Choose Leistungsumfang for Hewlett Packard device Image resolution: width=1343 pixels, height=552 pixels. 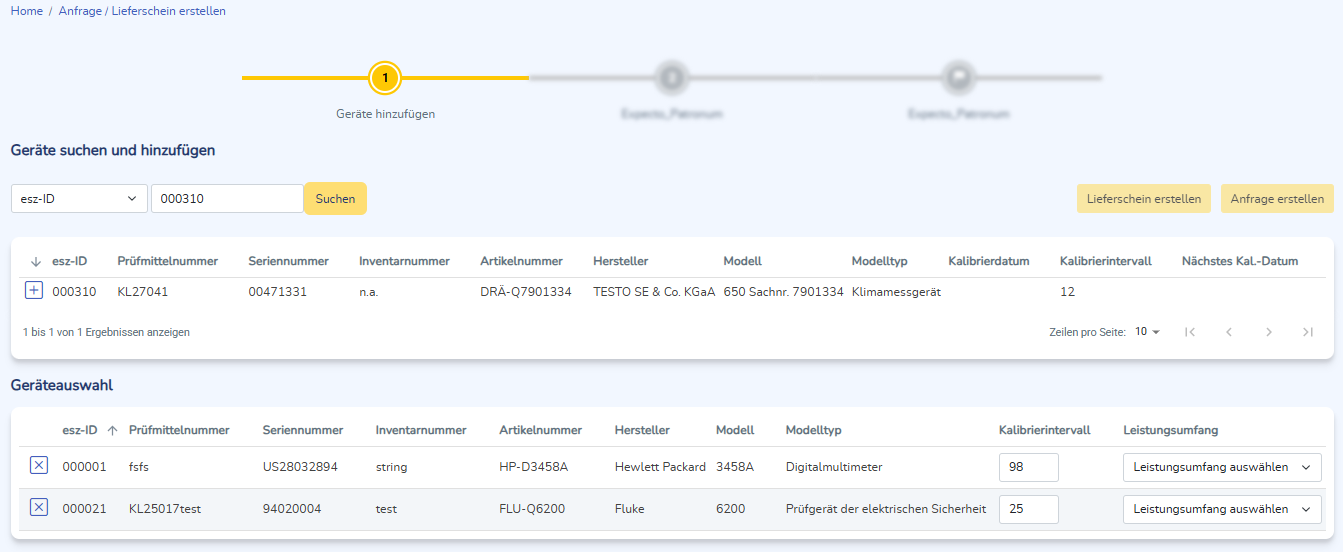(1221, 467)
